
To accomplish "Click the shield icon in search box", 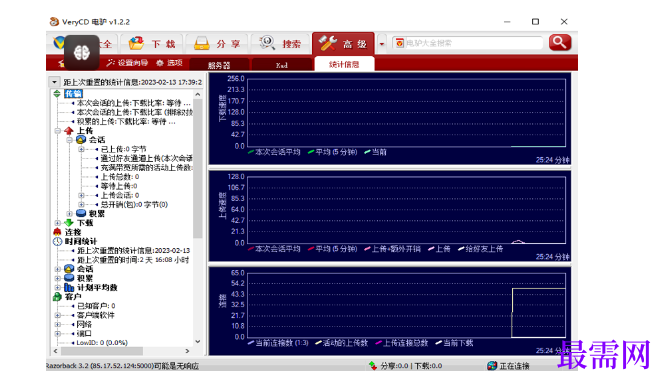I will (399, 43).
